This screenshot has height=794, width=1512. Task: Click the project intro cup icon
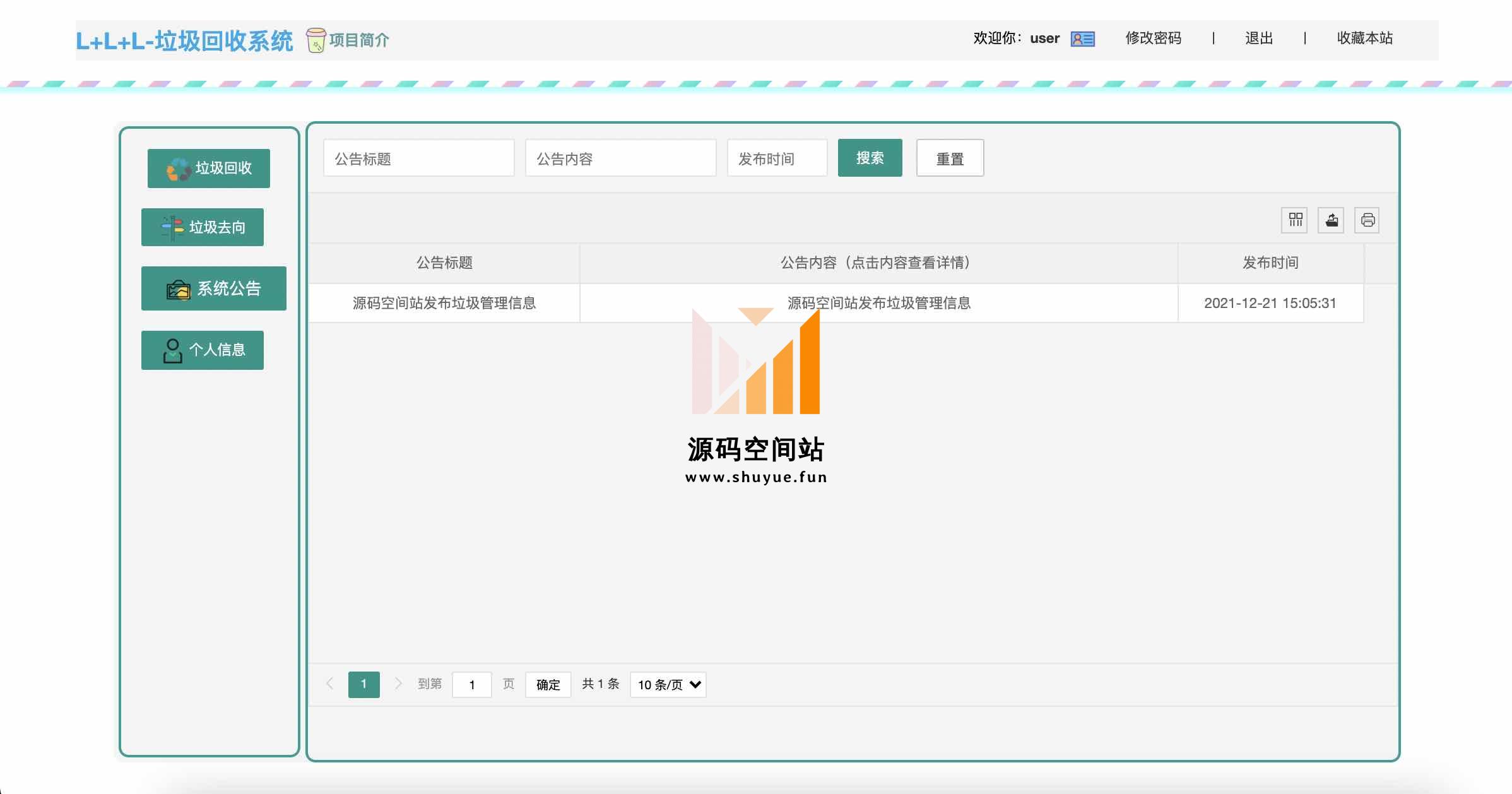click(x=316, y=40)
